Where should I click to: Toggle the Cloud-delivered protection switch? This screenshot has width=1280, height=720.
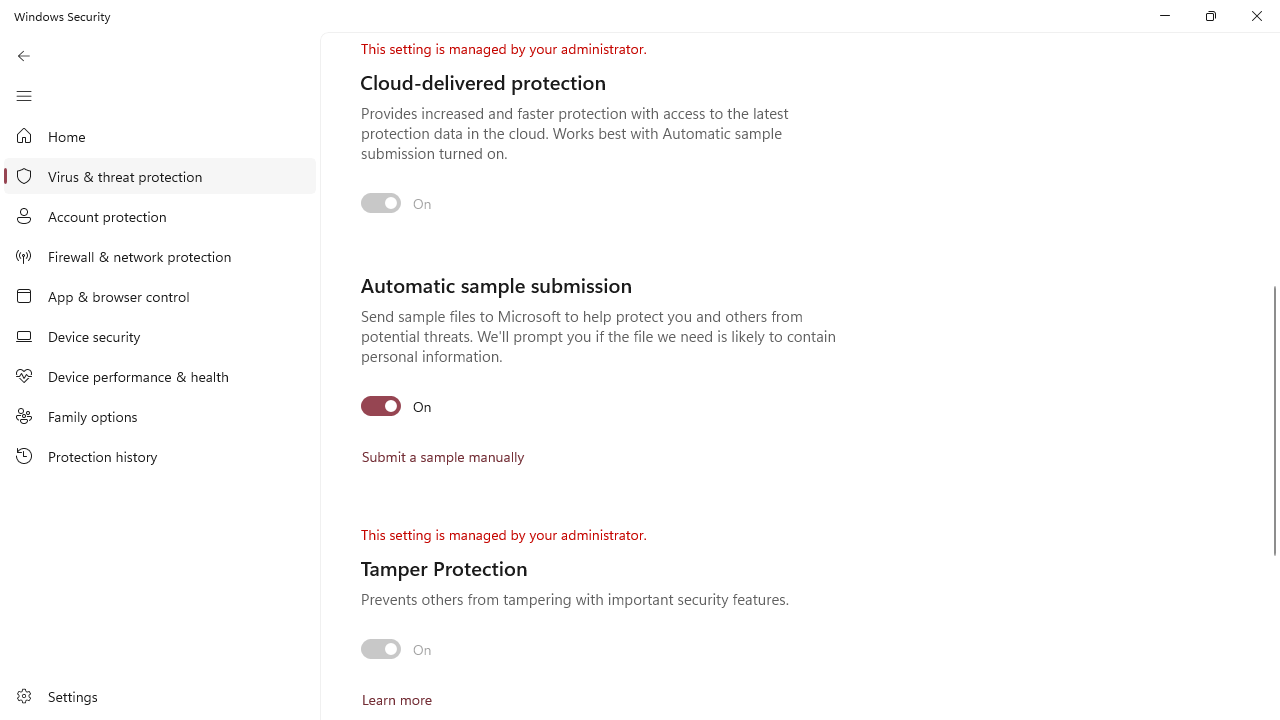[381, 203]
